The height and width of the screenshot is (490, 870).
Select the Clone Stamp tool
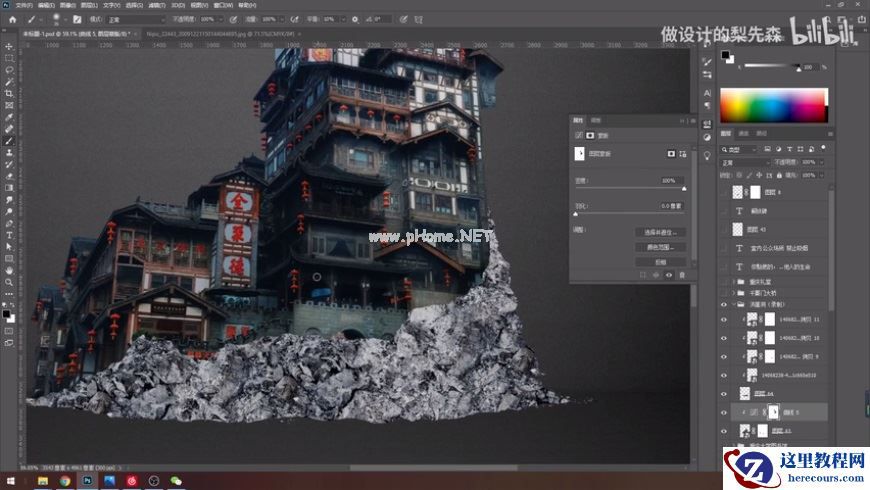tap(9, 153)
